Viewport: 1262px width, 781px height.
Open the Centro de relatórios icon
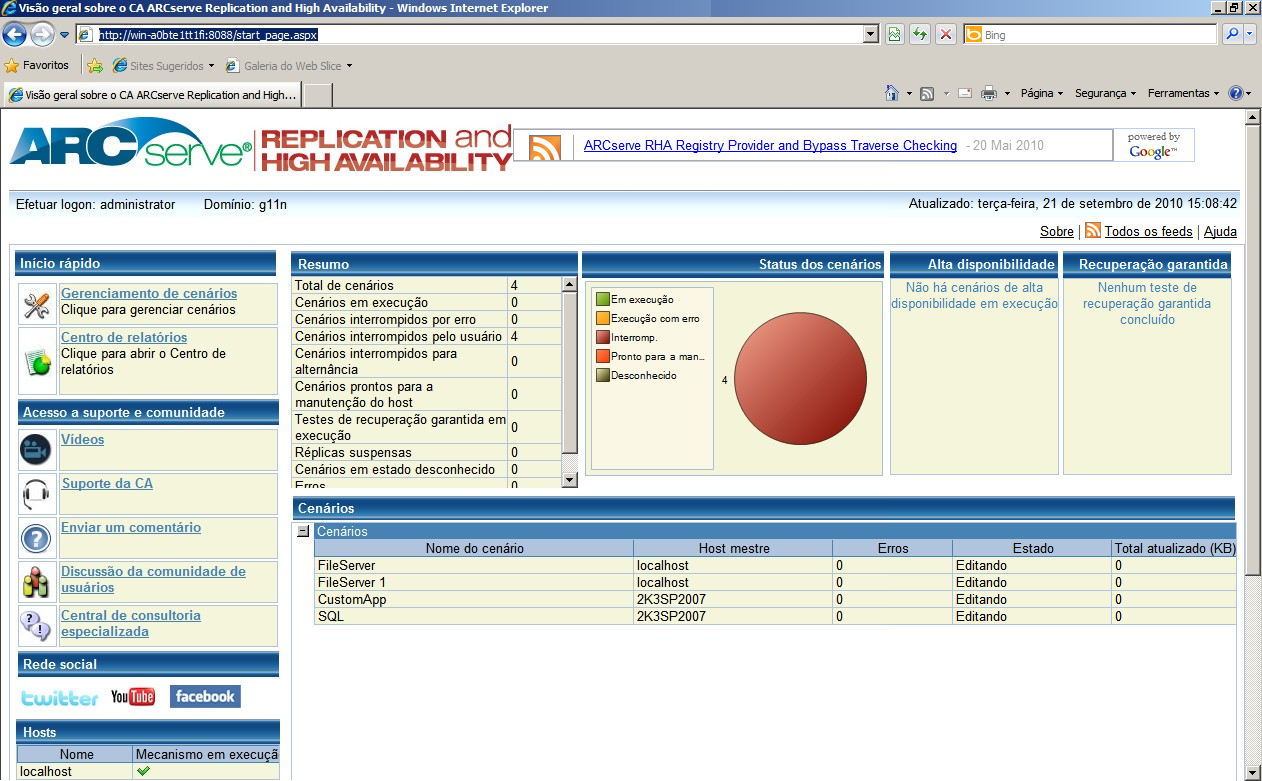[x=37, y=362]
